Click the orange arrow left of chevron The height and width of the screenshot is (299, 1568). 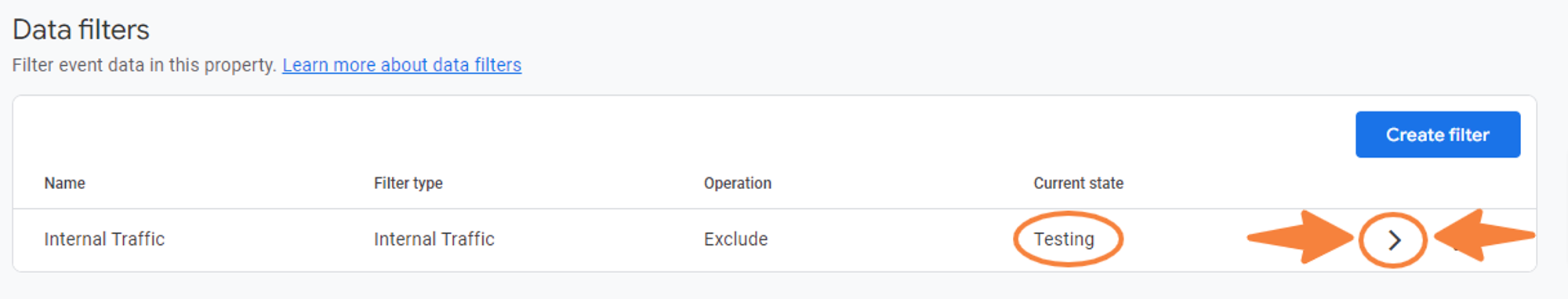point(1300,236)
